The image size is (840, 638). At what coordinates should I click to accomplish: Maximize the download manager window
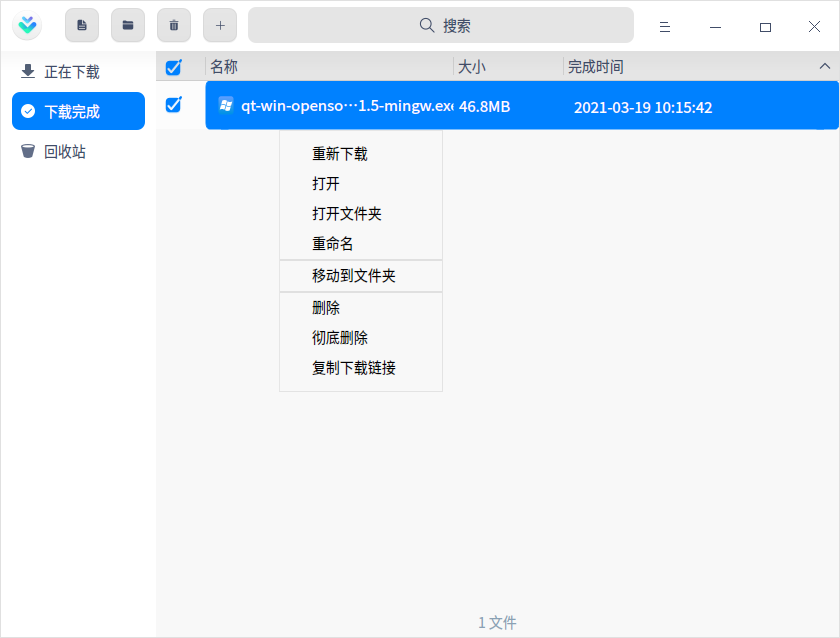pyautogui.click(x=766, y=27)
